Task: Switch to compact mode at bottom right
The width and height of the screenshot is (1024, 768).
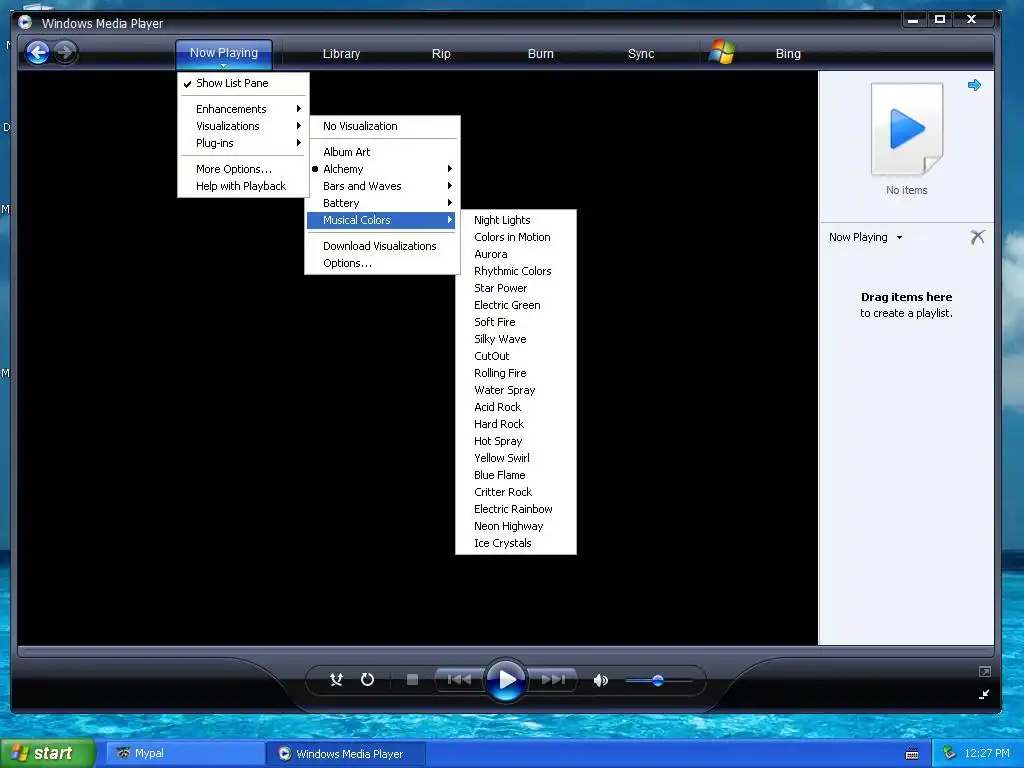Action: (984, 694)
